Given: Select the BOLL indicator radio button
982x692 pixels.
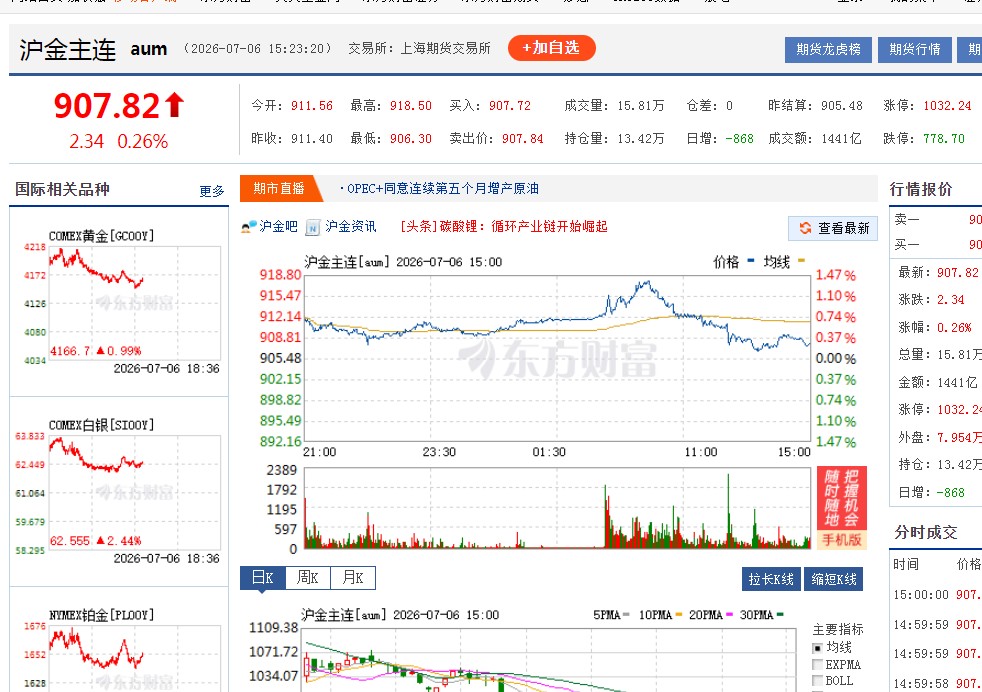Looking at the screenshot, I should point(817,681).
